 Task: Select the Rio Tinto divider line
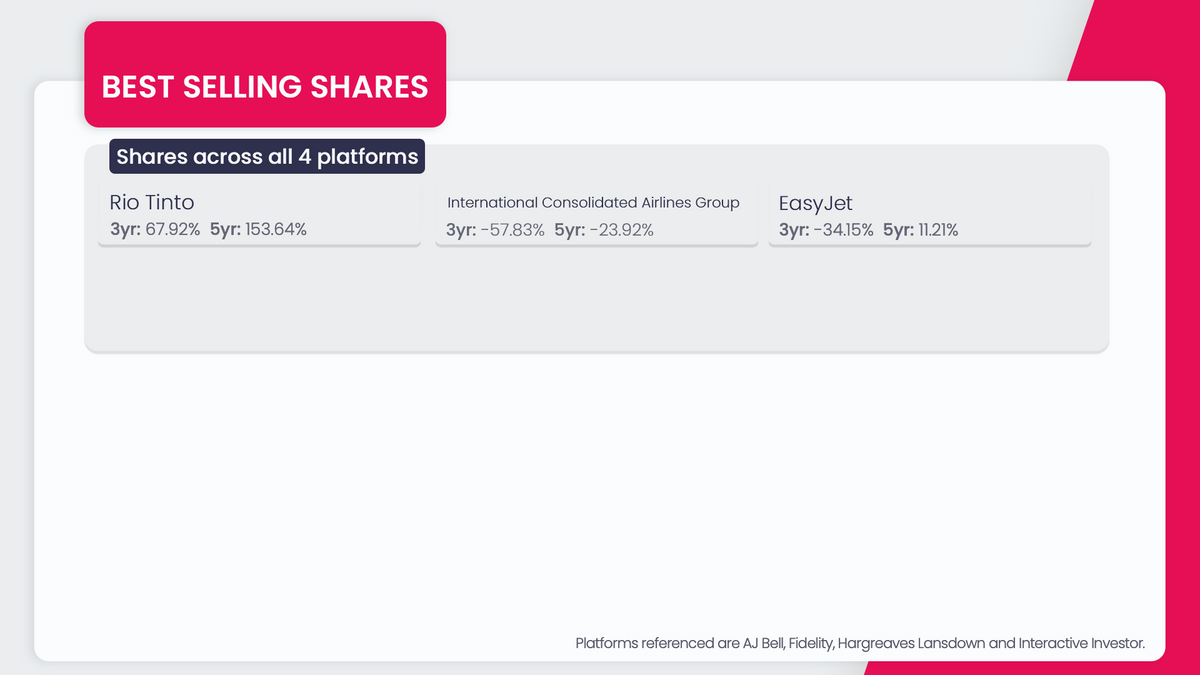coord(258,245)
